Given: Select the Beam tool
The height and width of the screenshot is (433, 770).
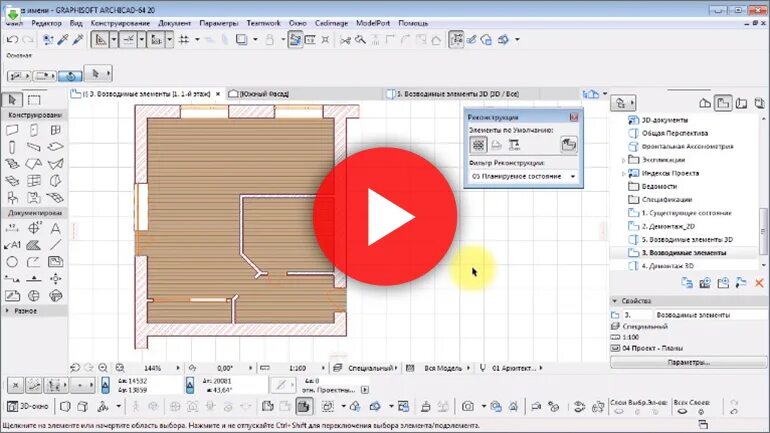Looking at the screenshot, I should 34,147.
